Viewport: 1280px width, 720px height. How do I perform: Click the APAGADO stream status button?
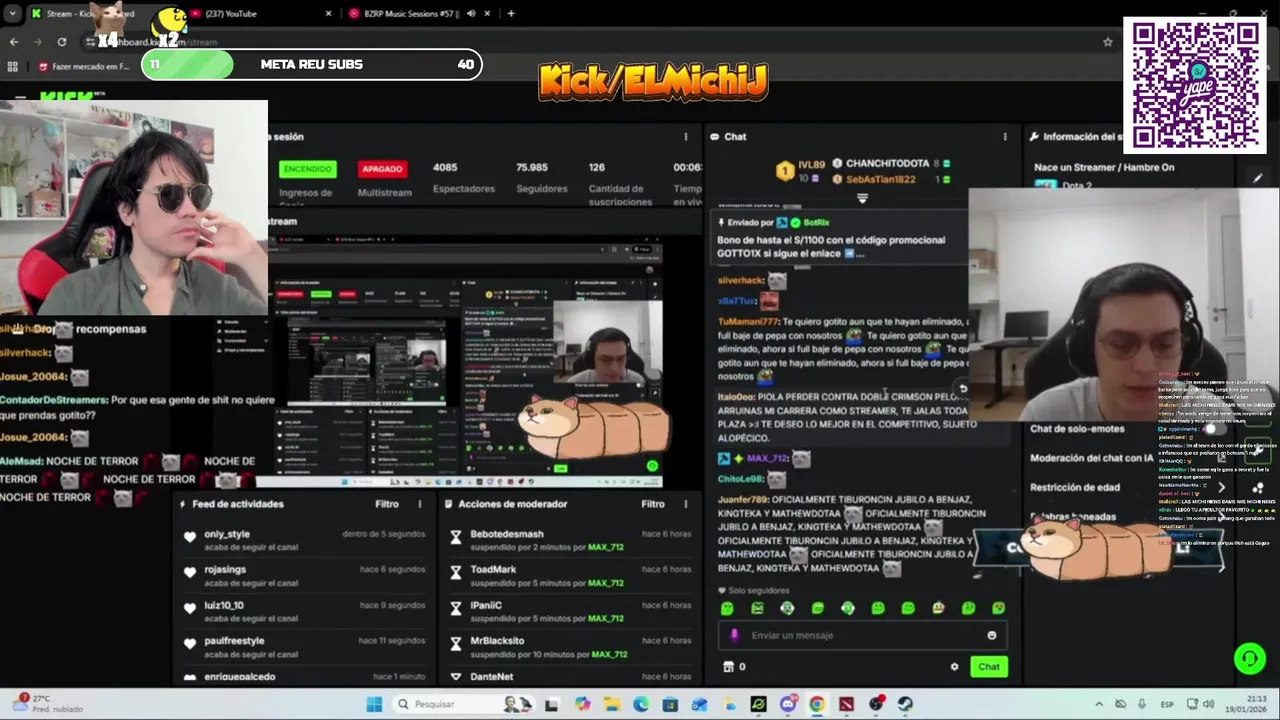[382, 169]
